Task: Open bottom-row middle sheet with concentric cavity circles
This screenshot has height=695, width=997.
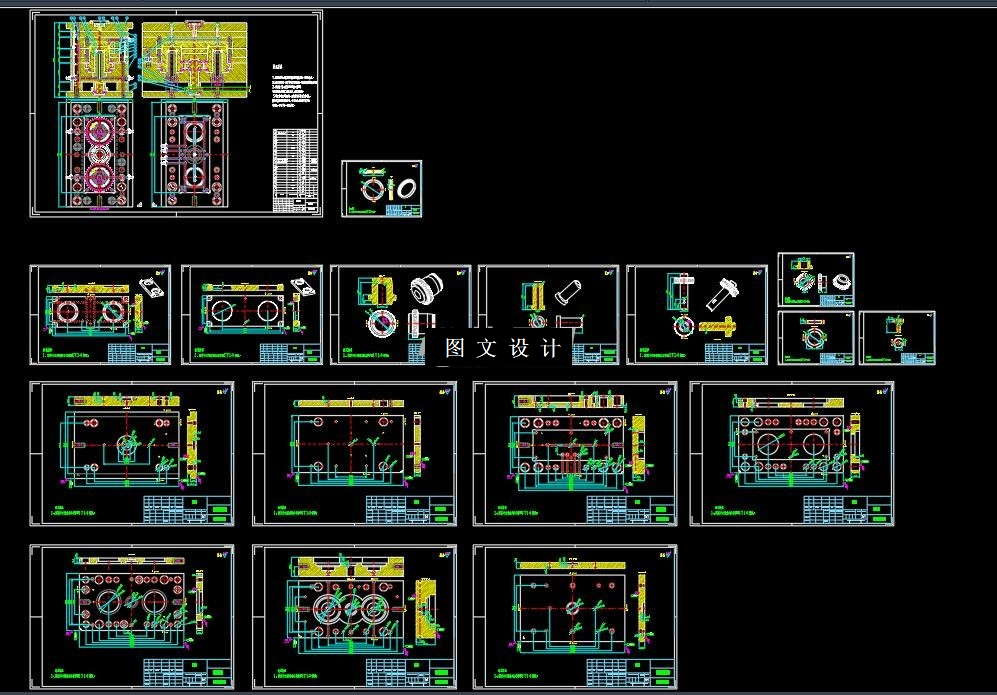Action: click(x=354, y=617)
